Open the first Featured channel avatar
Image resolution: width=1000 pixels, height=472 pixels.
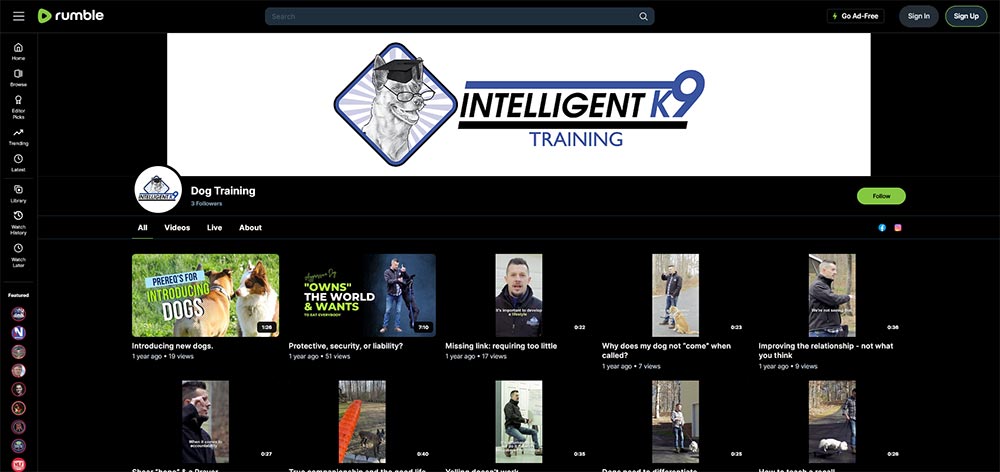coord(18,314)
